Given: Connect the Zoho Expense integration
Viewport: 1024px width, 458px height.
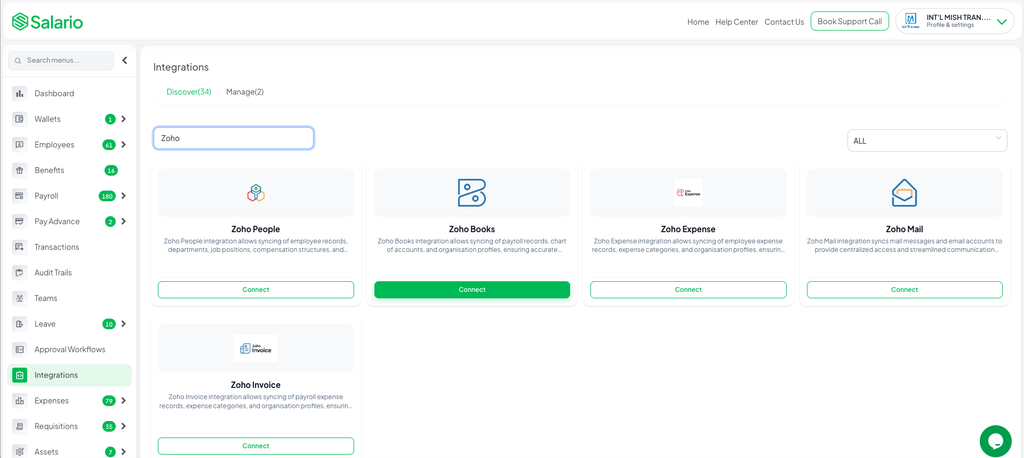Looking at the screenshot, I should pyautogui.click(x=688, y=289).
